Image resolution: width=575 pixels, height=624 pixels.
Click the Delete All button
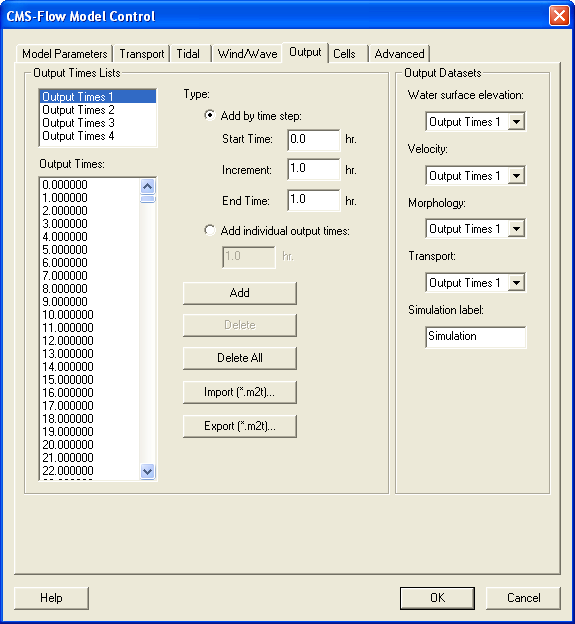pyautogui.click(x=240, y=358)
